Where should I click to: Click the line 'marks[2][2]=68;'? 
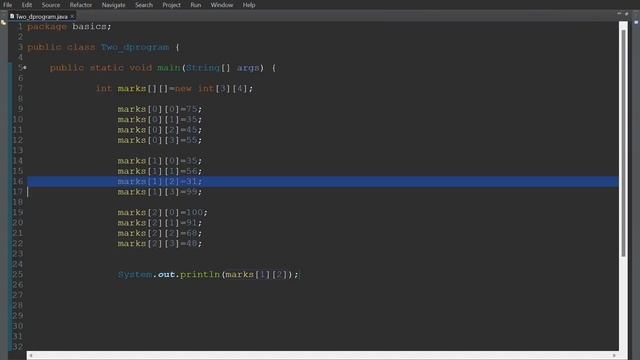[160, 233]
